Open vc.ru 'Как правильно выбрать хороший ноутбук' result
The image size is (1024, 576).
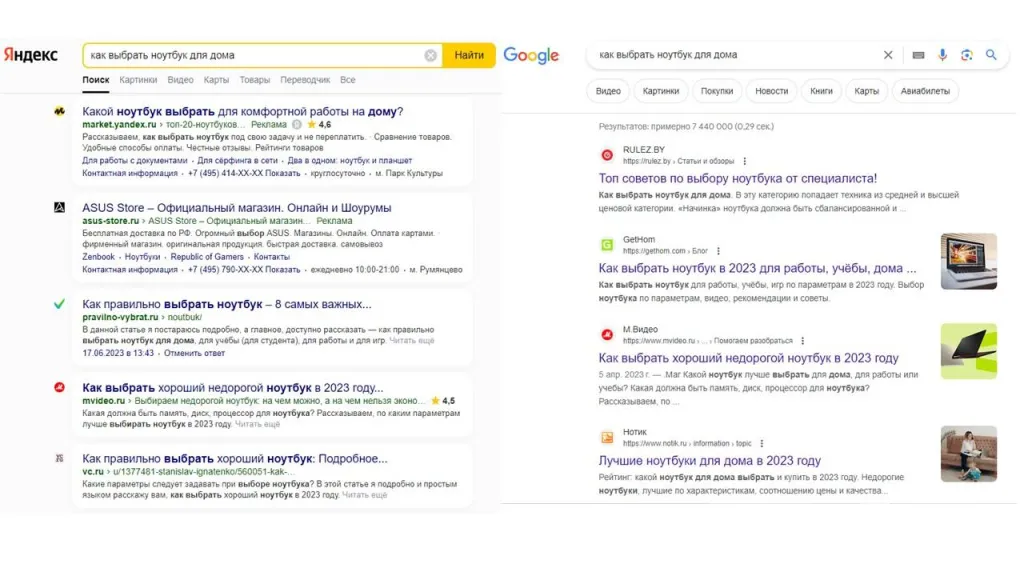234,459
